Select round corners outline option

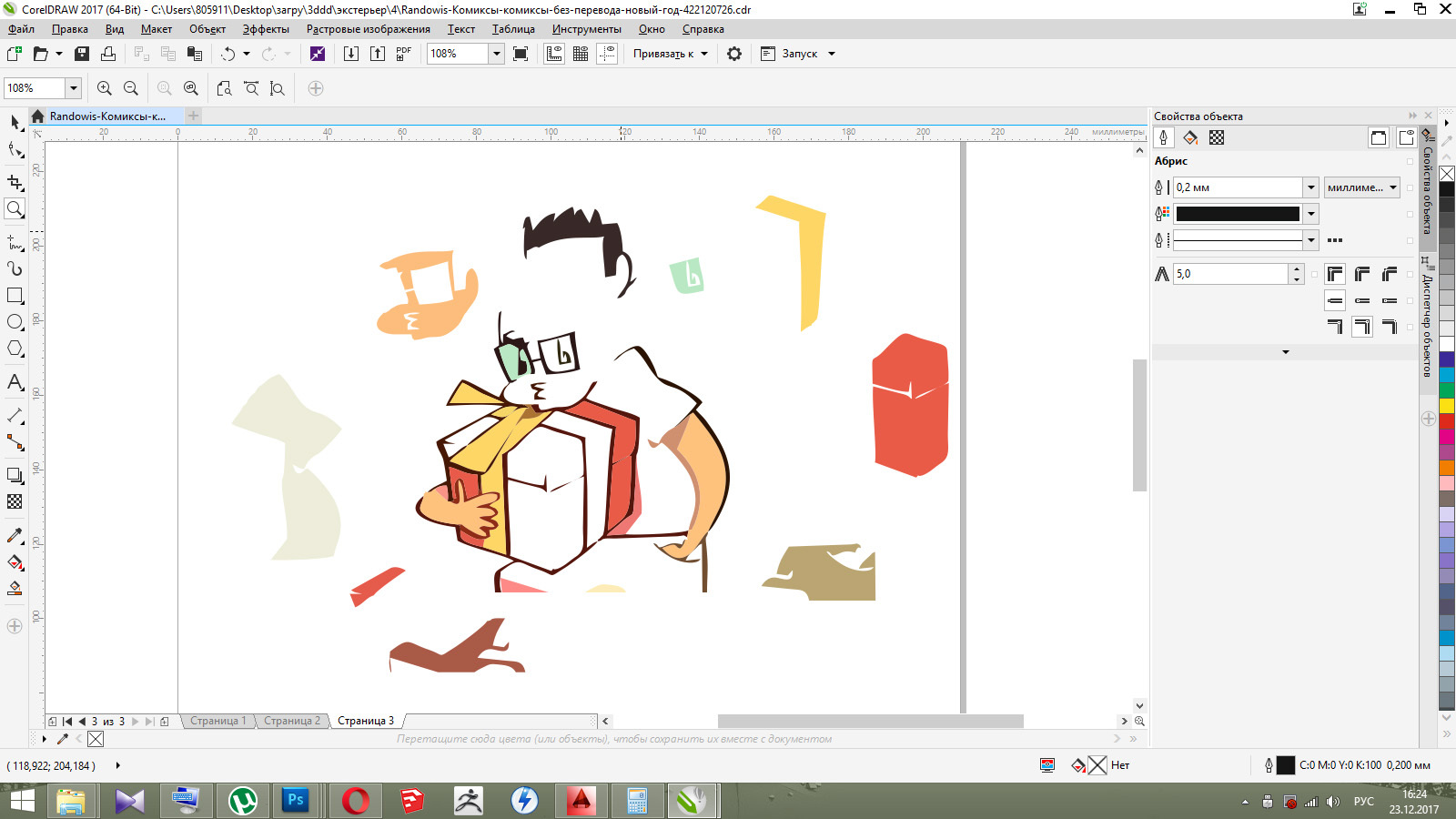click(x=1362, y=274)
